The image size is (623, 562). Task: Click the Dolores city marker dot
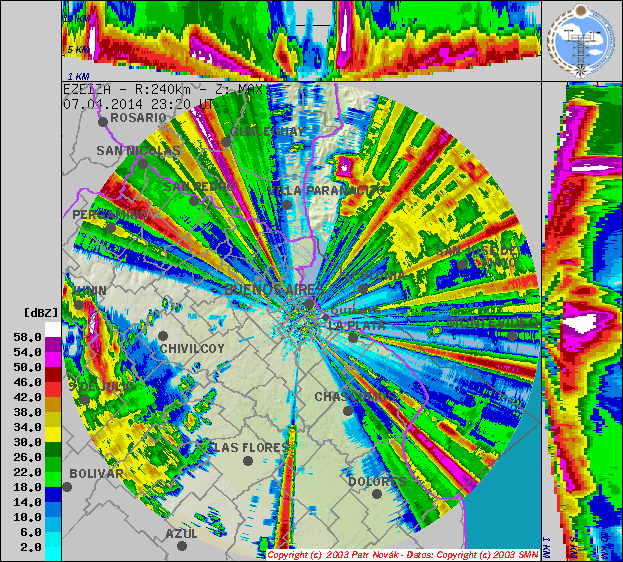pyautogui.click(x=377, y=494)
